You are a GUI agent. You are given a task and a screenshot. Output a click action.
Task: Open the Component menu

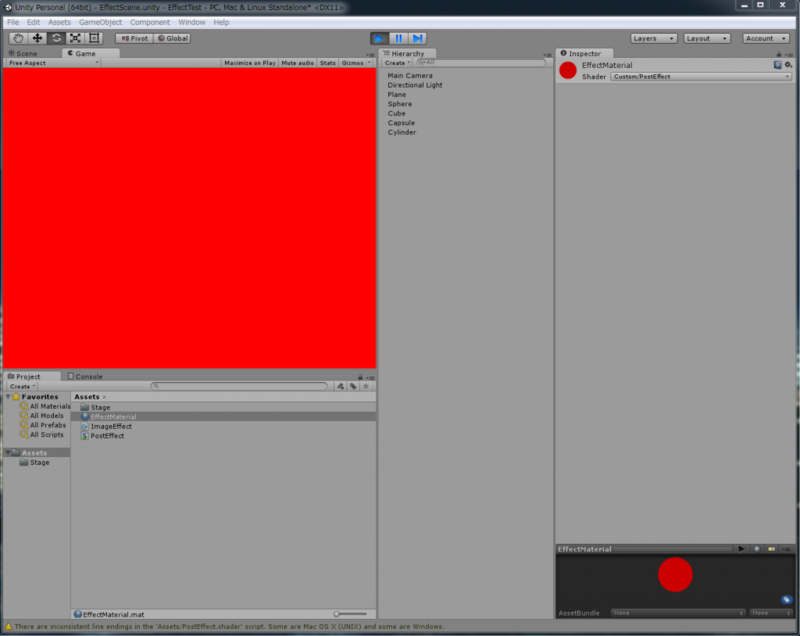(149, 22)
